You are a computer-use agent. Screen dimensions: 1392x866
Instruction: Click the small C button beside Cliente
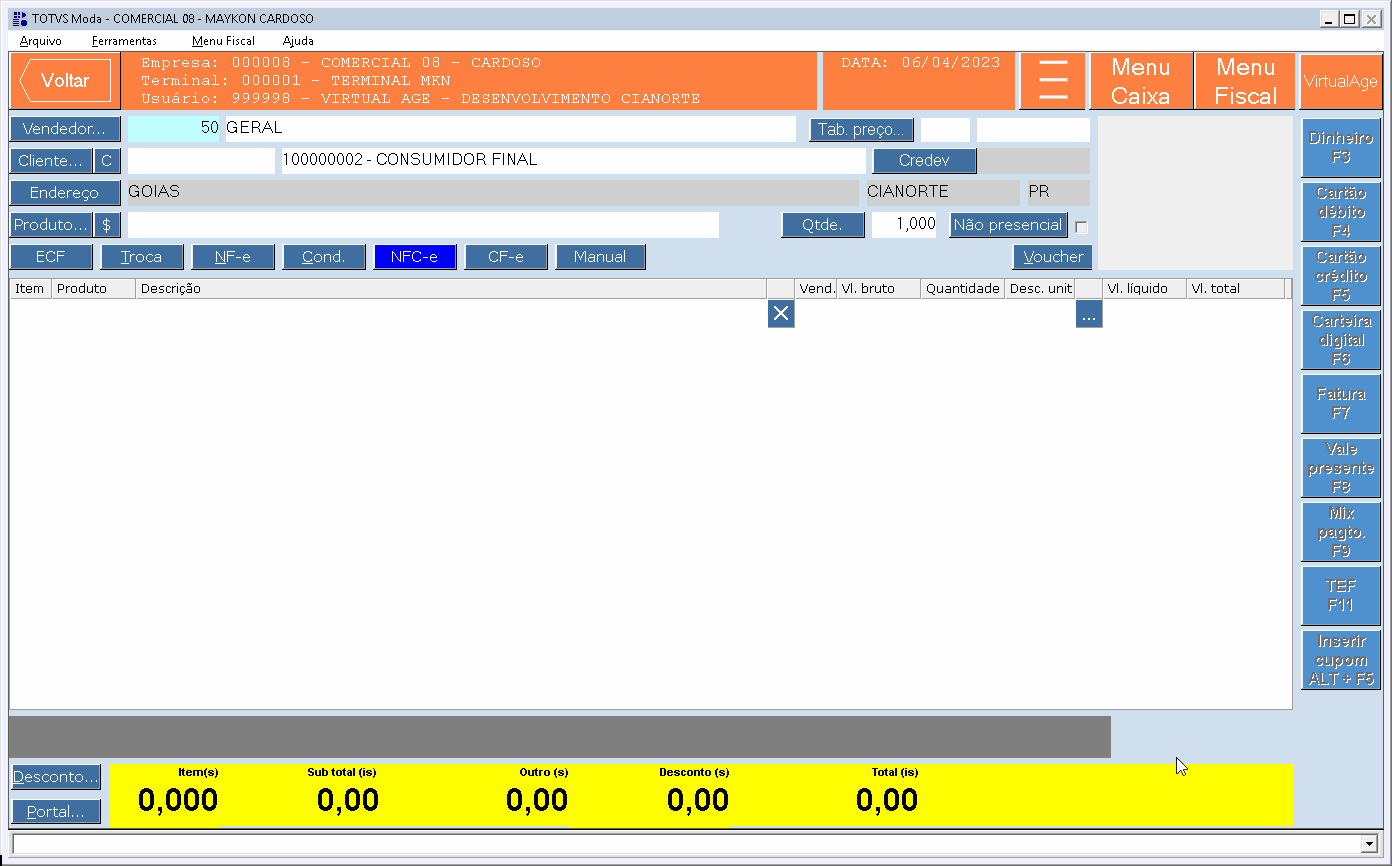point(108,161)
